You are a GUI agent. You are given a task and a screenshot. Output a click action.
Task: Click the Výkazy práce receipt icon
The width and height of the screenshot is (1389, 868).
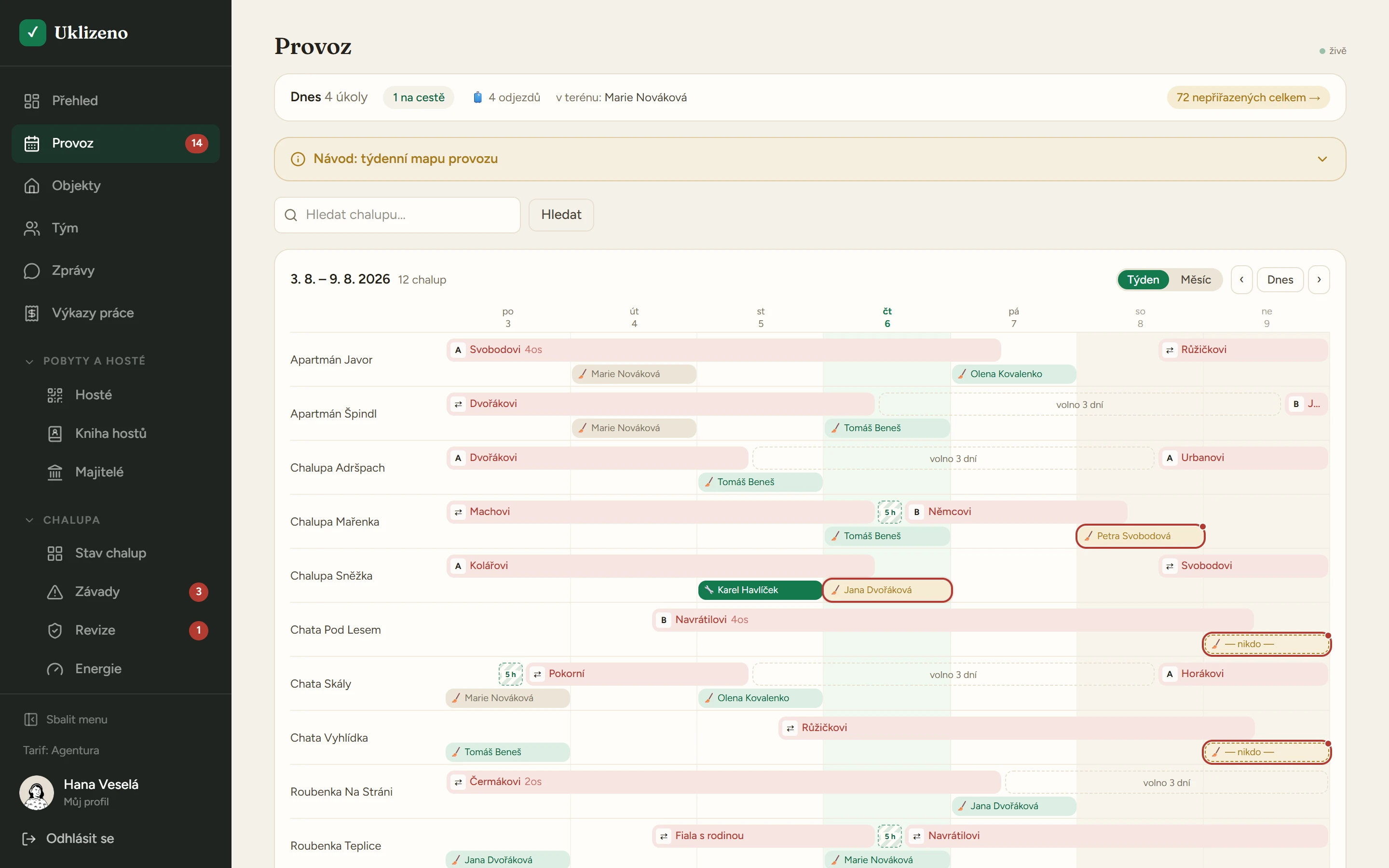tap(31, 313)
